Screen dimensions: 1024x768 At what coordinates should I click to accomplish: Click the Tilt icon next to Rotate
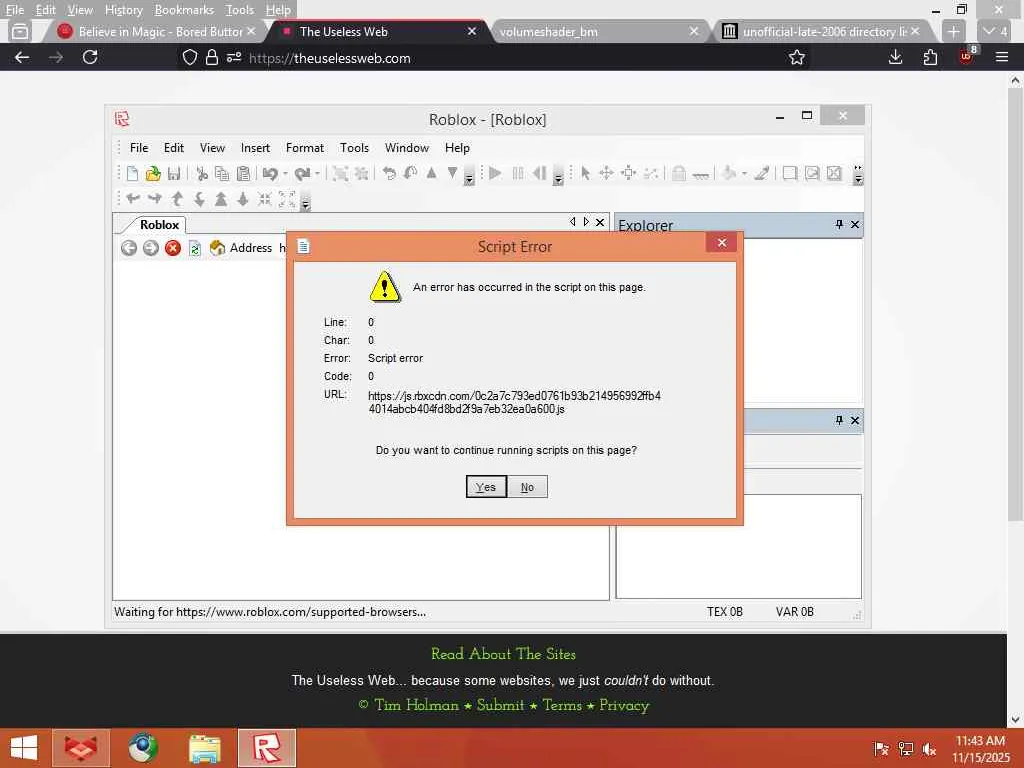click(410, 173)
